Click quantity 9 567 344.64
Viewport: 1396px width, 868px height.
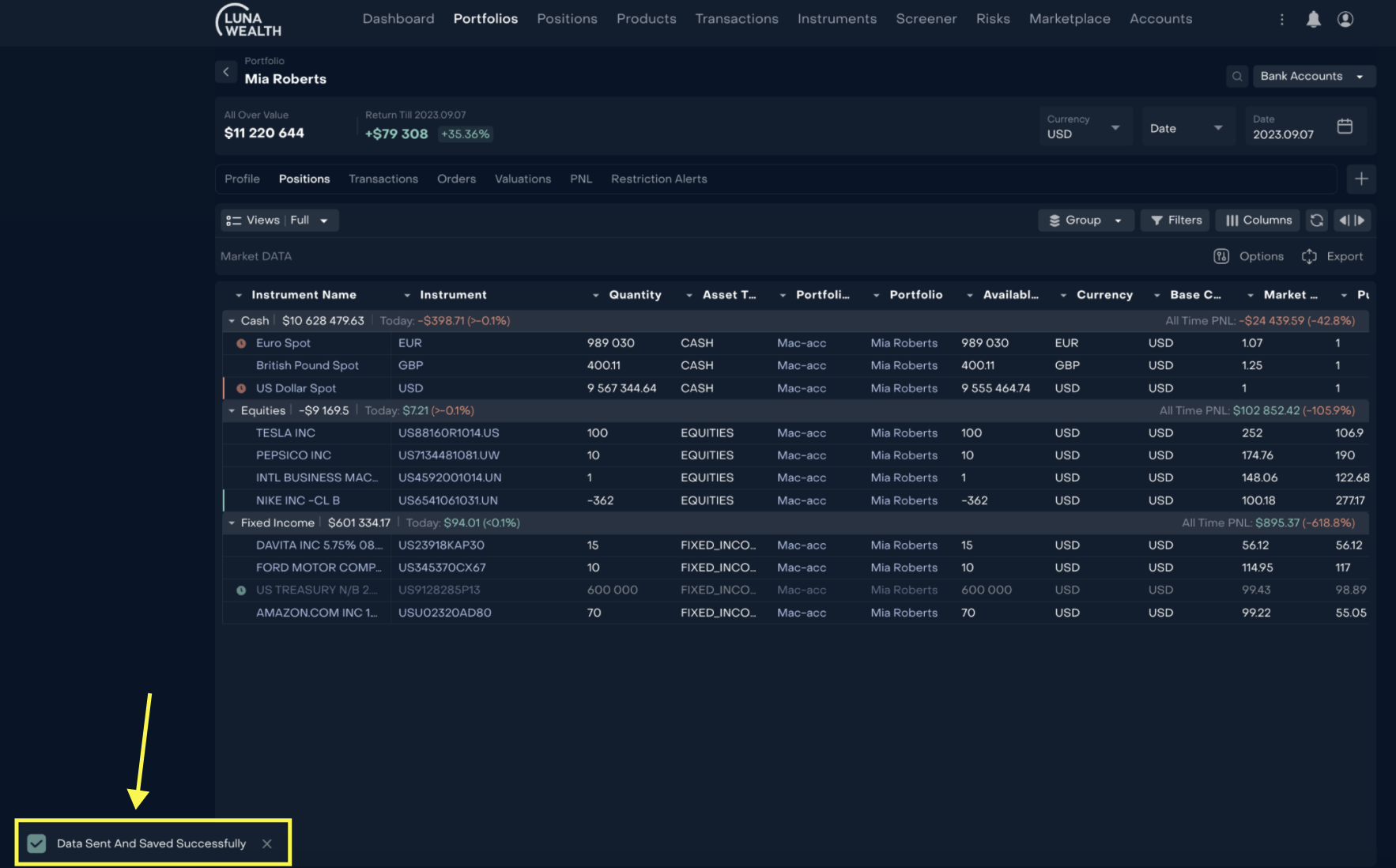coord(621,388)
